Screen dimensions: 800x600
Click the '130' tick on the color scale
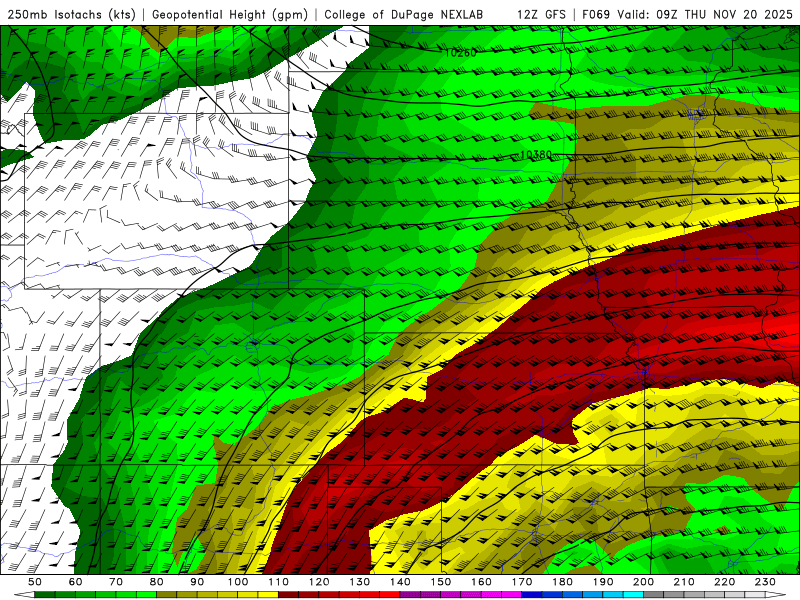click(360, 582)
